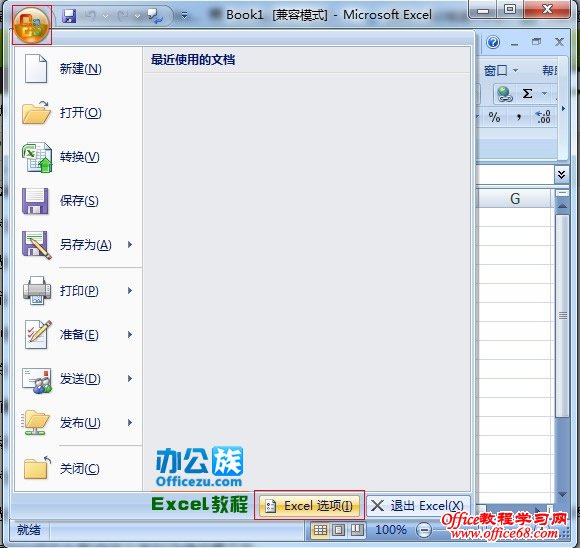The image size is (580, 548).
Task: Click the vertical scrollbar down arrow
Action: (x=562, y=495)
